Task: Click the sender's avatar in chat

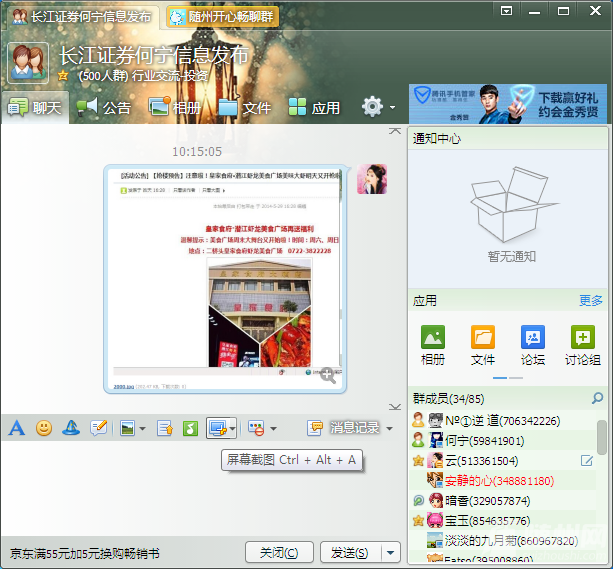Action: pos(372,179)
